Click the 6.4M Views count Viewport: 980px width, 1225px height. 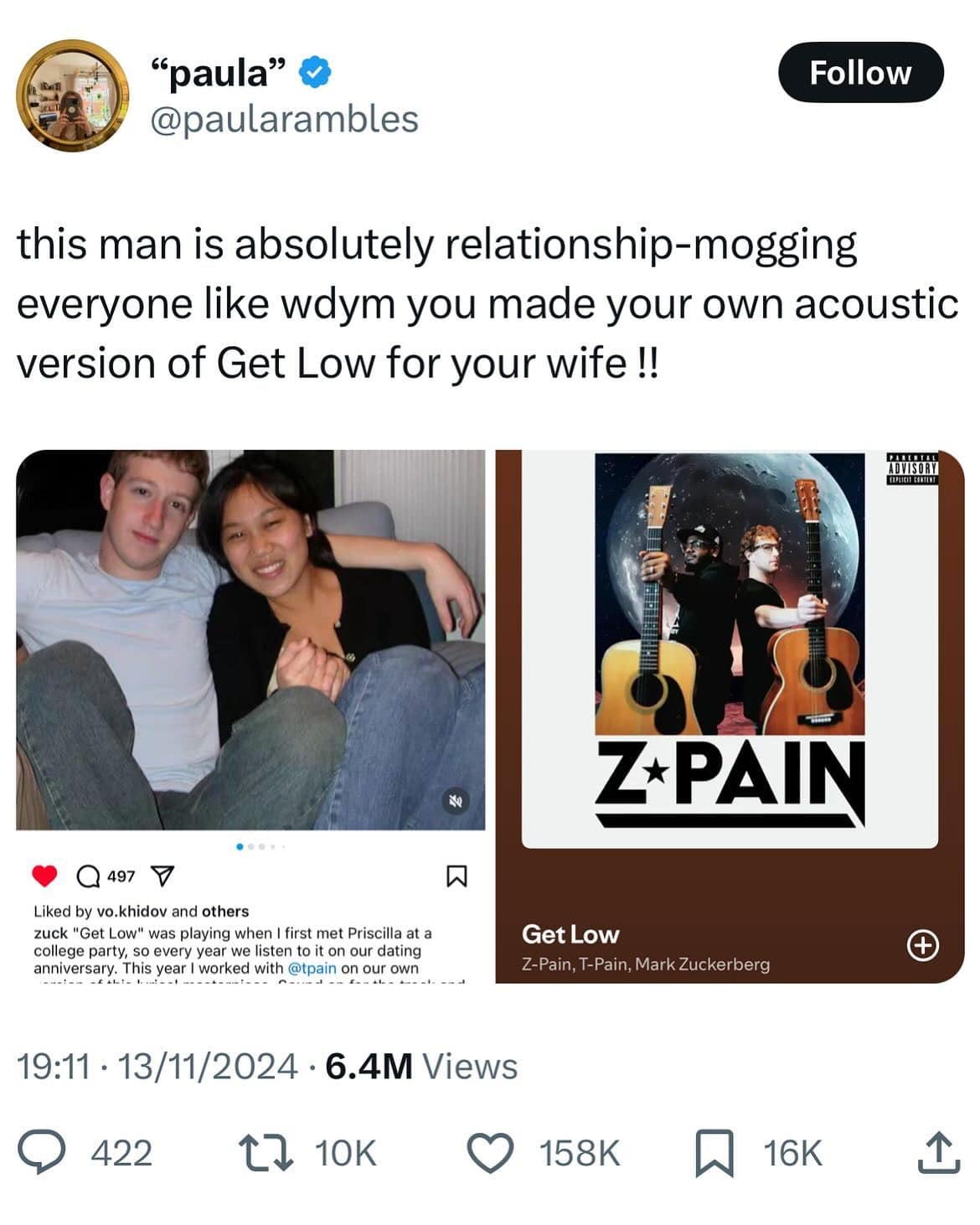[x=421, y=1067]
